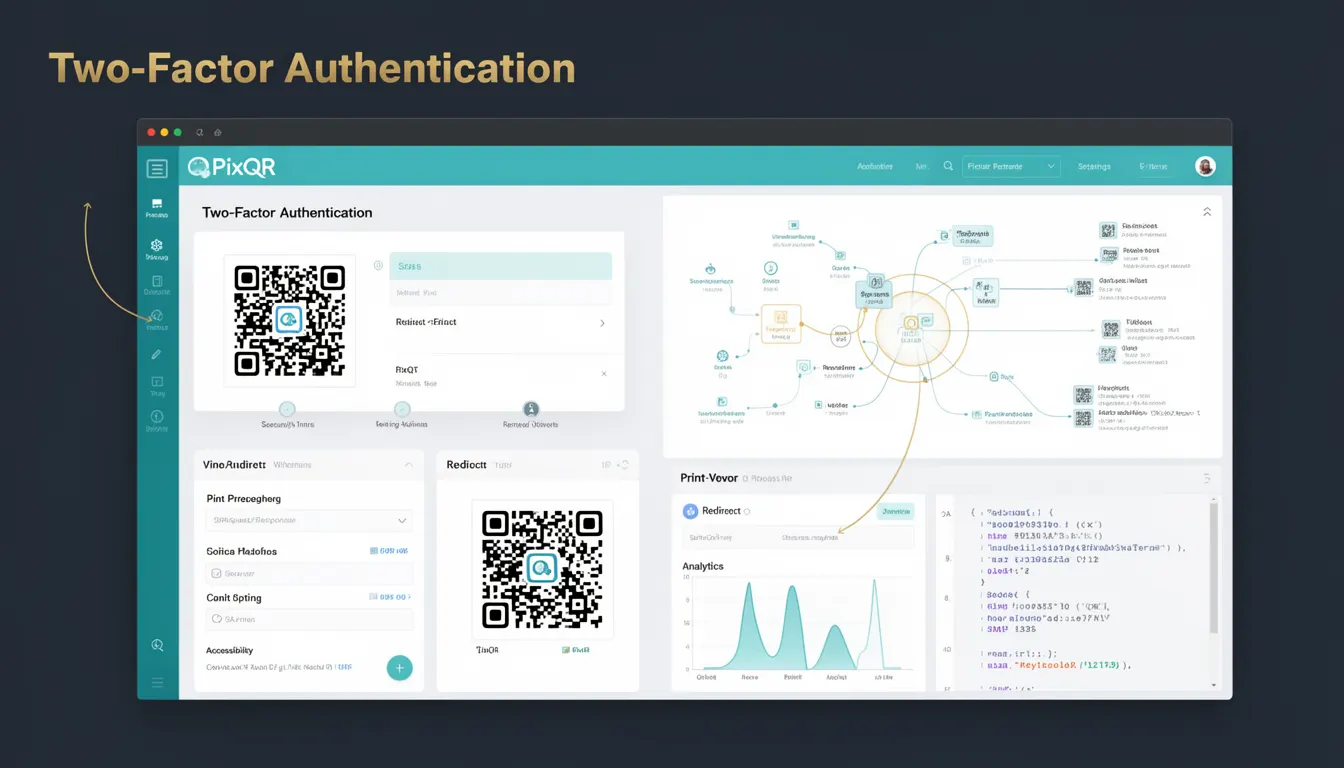Open the magnifier icon near the sidebar bottom
Viewport: 1344px width, 768px height.
[x=157, y=646]
